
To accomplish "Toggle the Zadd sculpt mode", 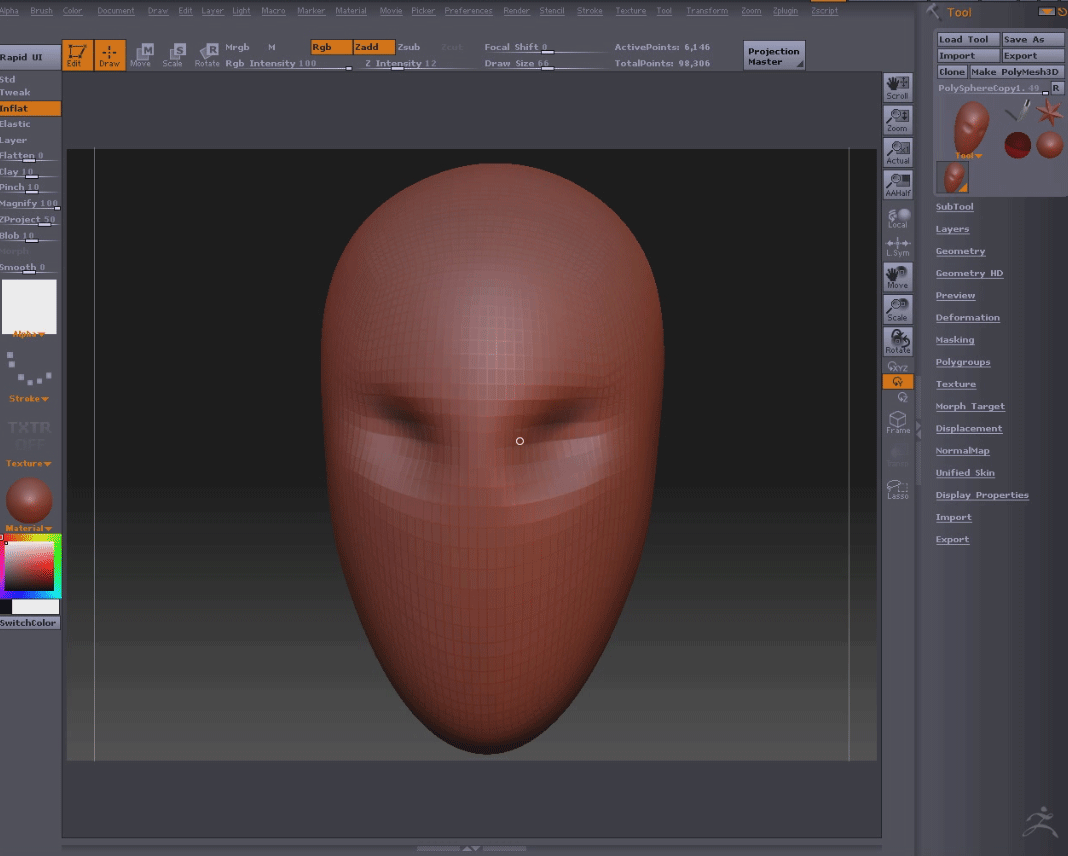I will tap(374, 47).
